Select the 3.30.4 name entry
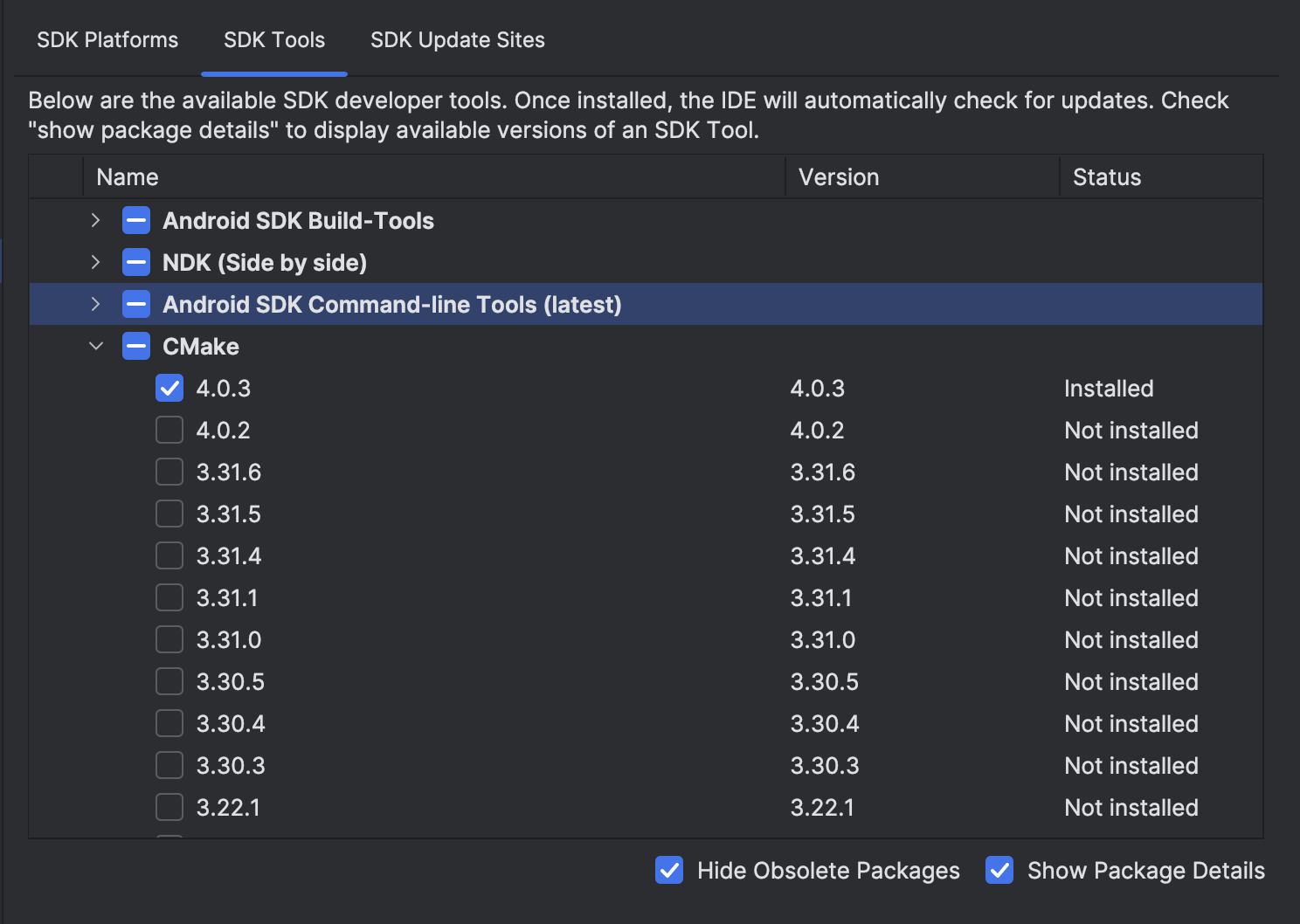The height and width of the screenshot is (924, 1300). tap(231, 724)
